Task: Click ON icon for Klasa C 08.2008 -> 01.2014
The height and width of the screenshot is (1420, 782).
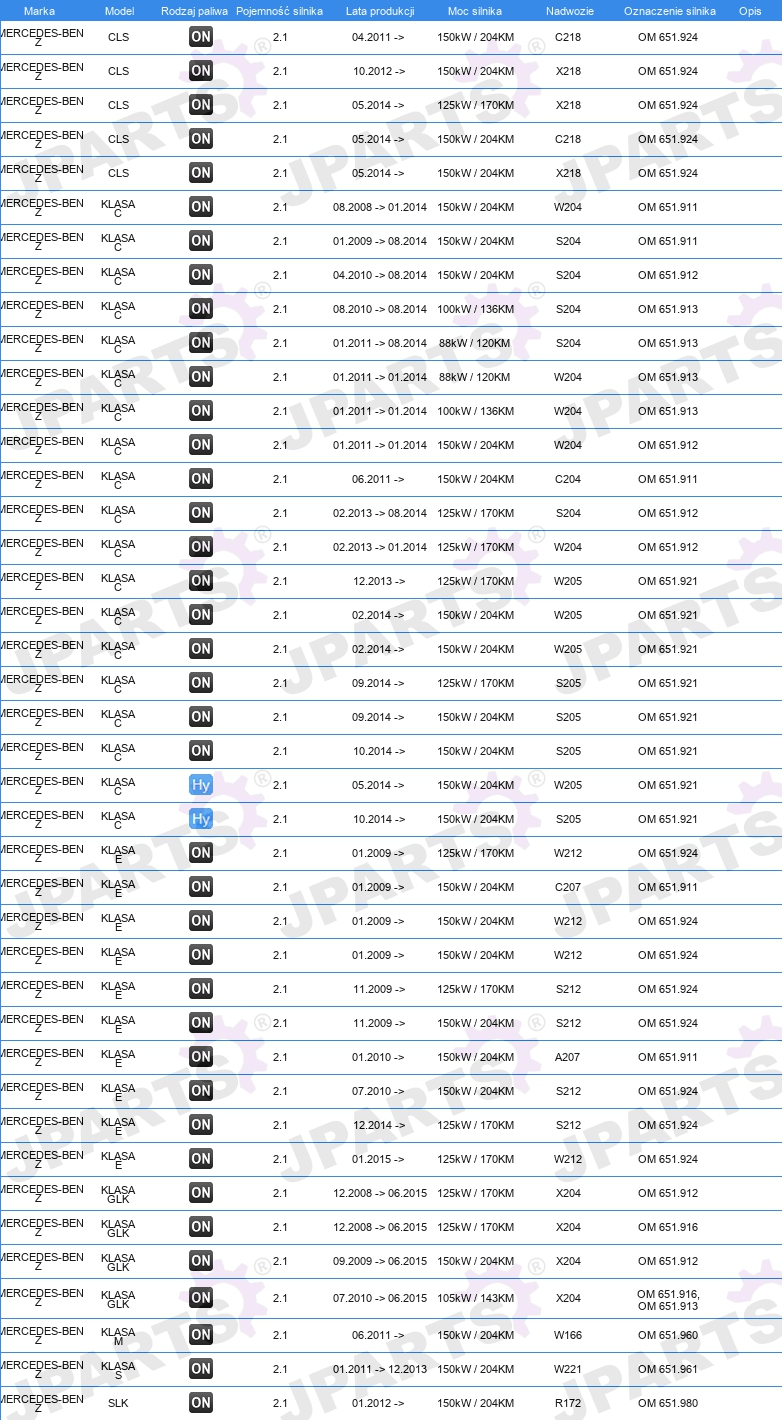Action: pos(201,207)
